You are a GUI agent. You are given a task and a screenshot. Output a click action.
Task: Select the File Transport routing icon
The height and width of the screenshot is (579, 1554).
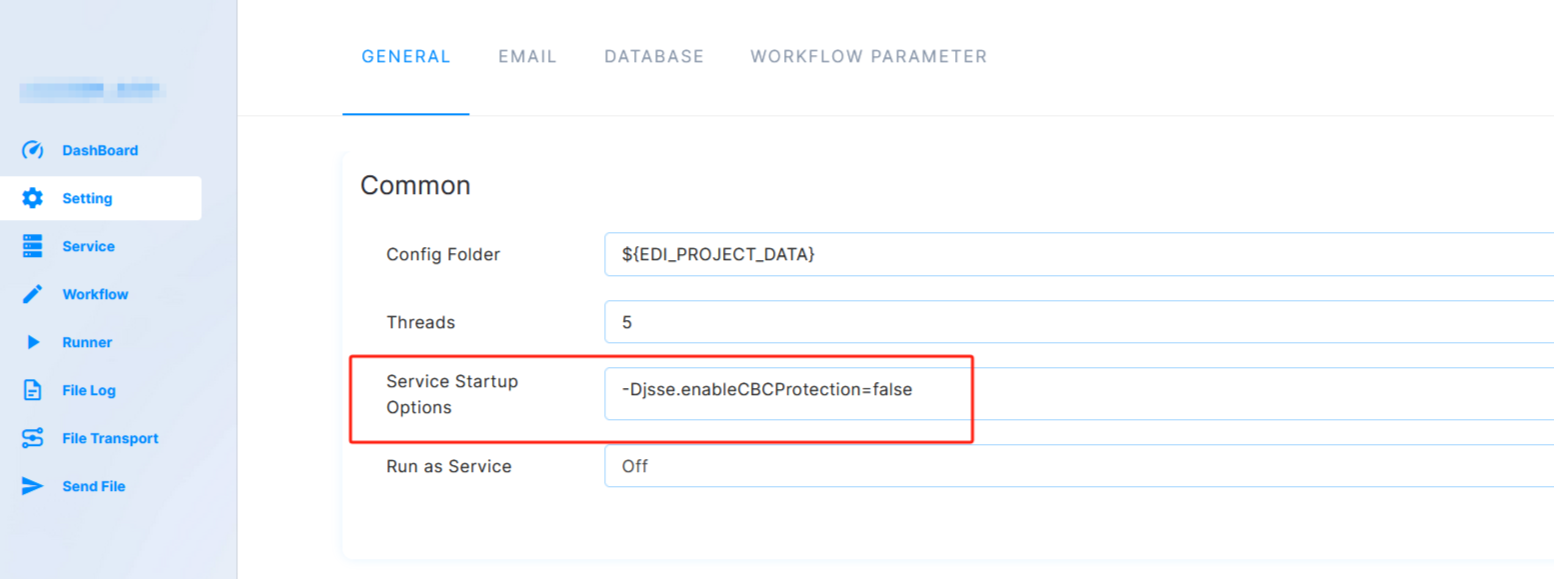click(x=30, y=437)
